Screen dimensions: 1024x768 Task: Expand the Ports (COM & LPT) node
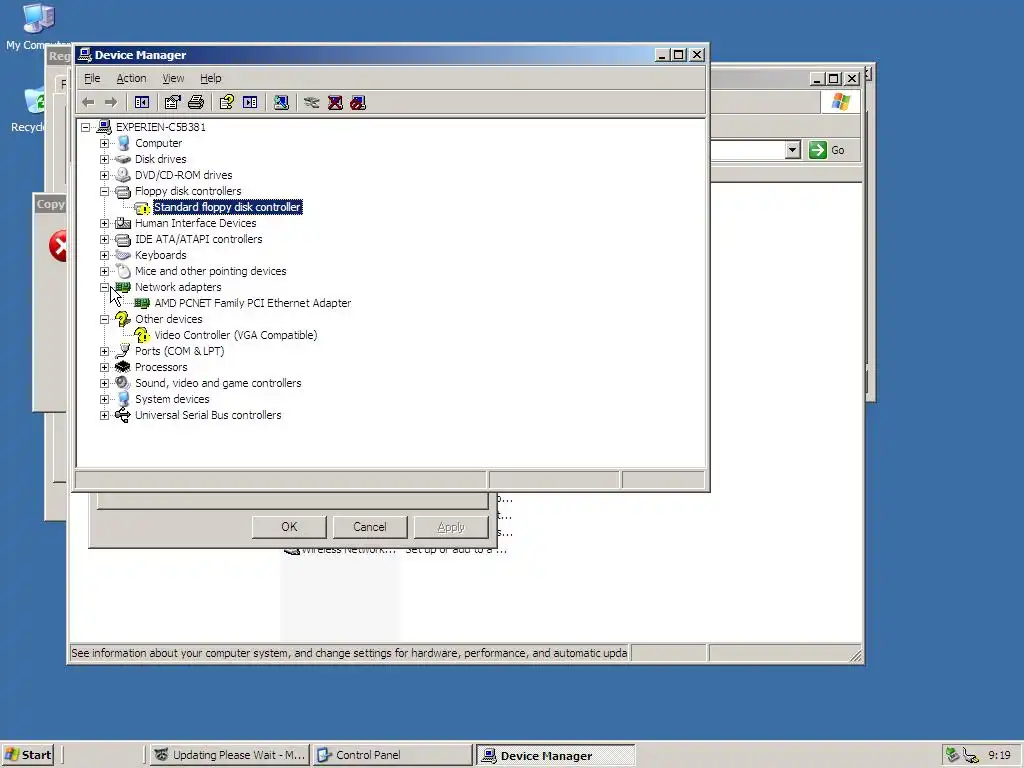coord(104,351)
